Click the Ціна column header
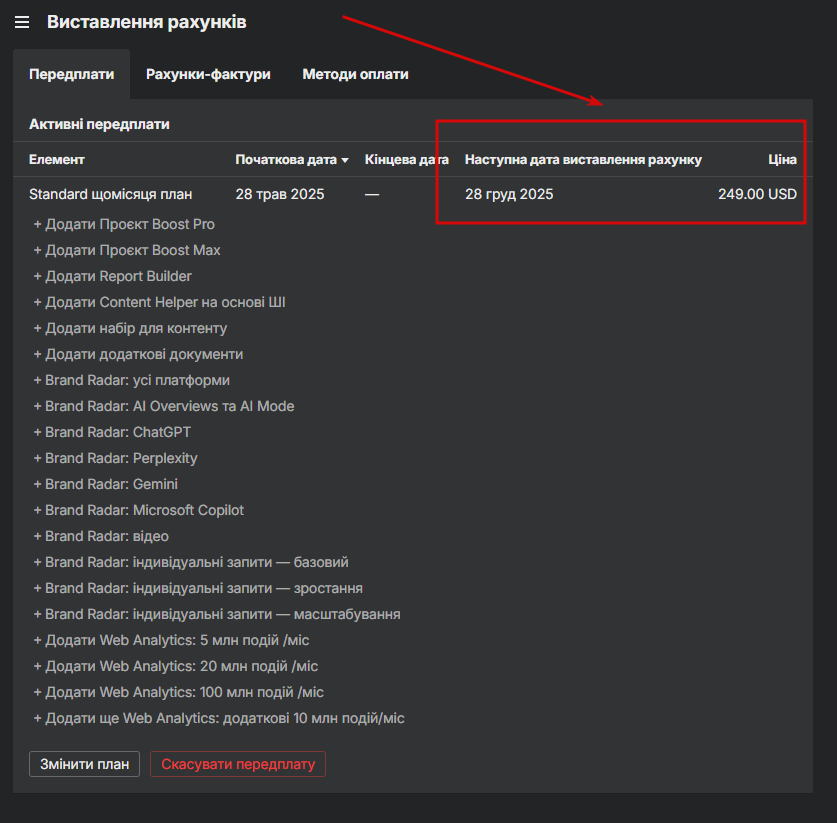 (x=782, y=160)
